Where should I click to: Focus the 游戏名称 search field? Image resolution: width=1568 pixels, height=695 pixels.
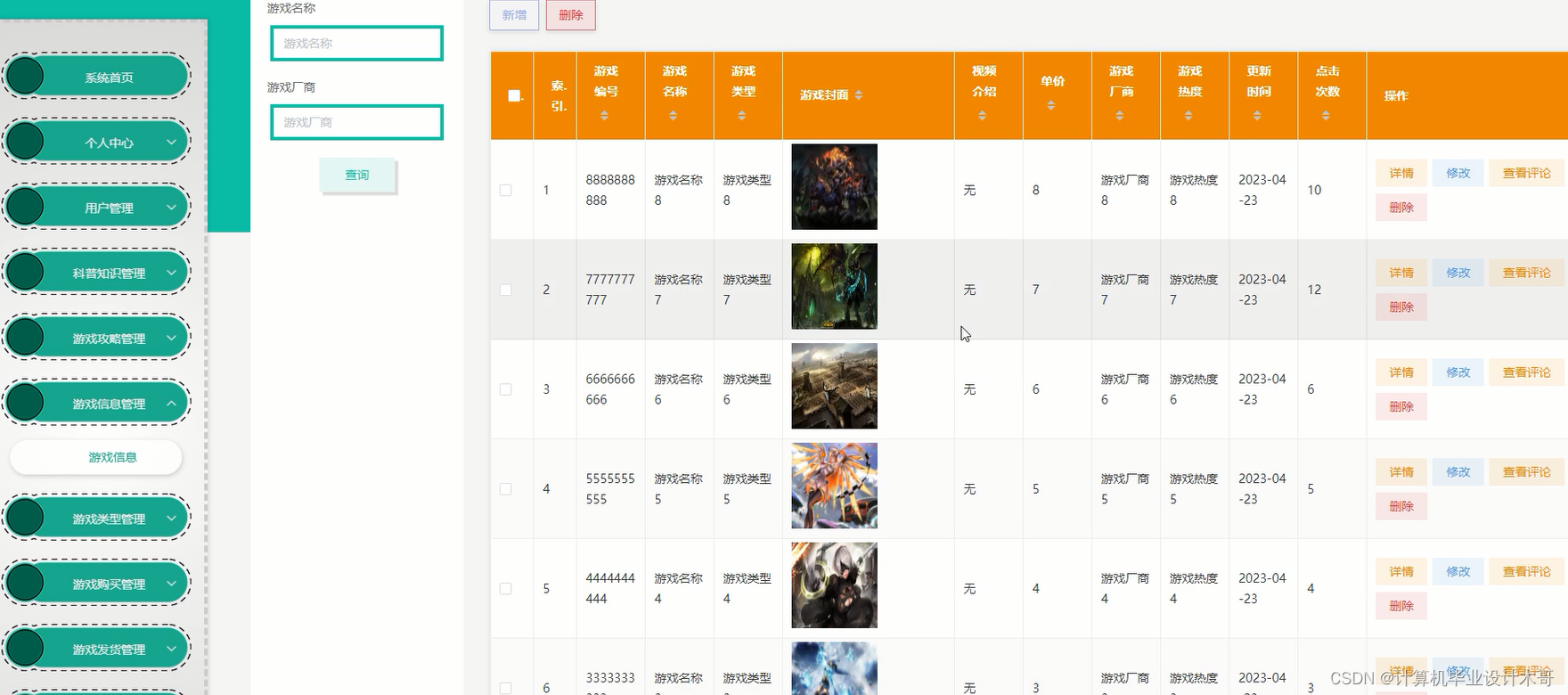[357, 43]
